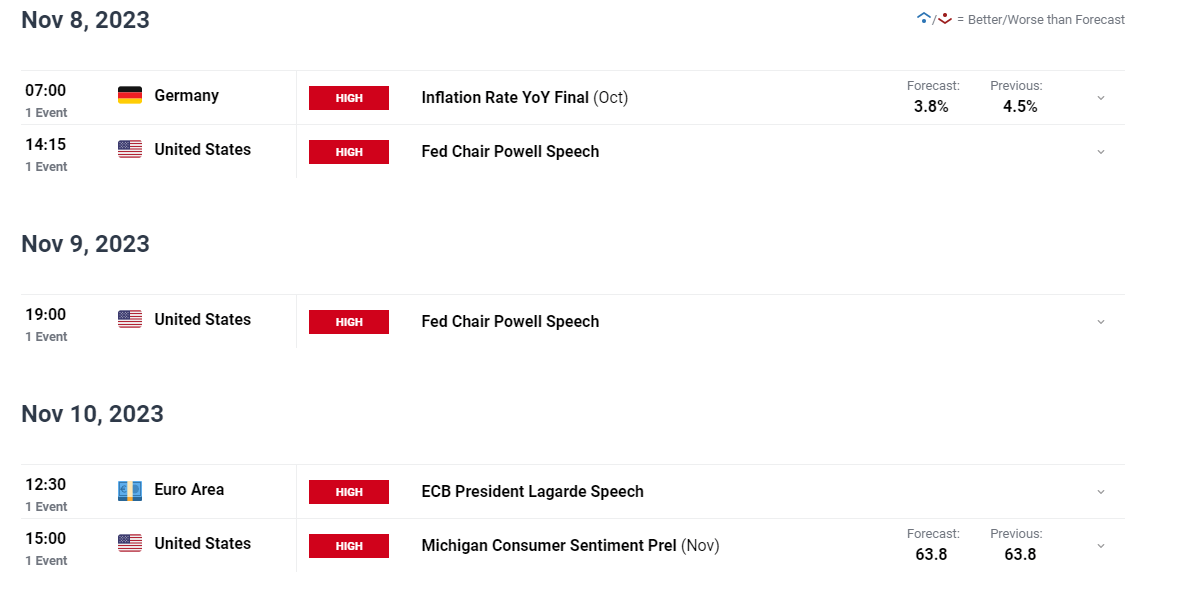Click the Euro Area flag icon
Screen dimensions: 1178x601
130,491
